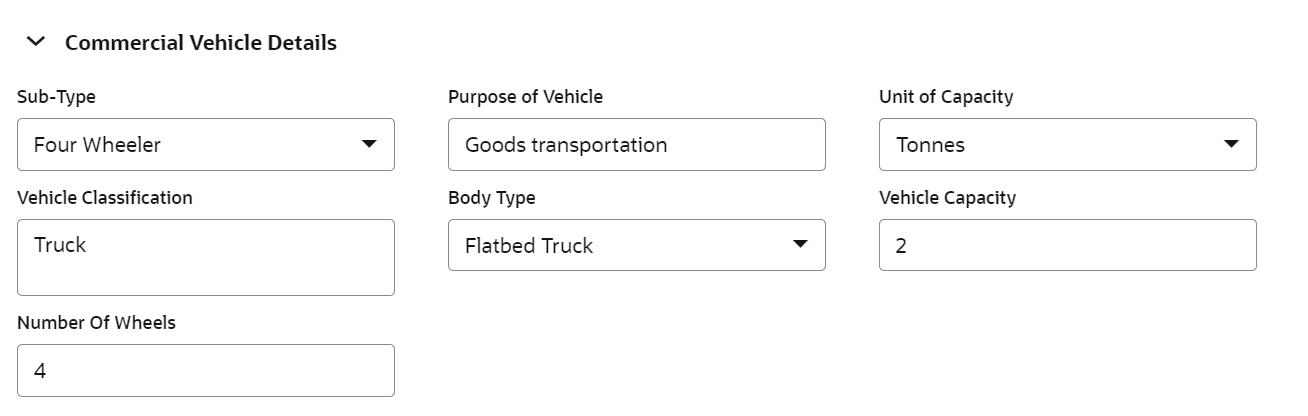Open the Body Type dropdown arrow

pos(800,244)
